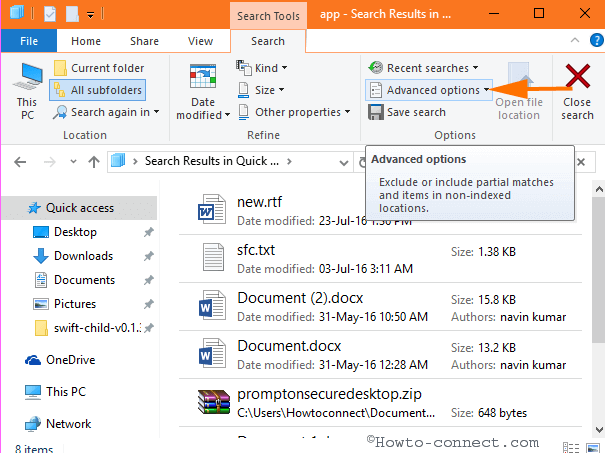605x453 pixels.
Task: Click New folder quick access toolbar icon
Action: [72, 14]
